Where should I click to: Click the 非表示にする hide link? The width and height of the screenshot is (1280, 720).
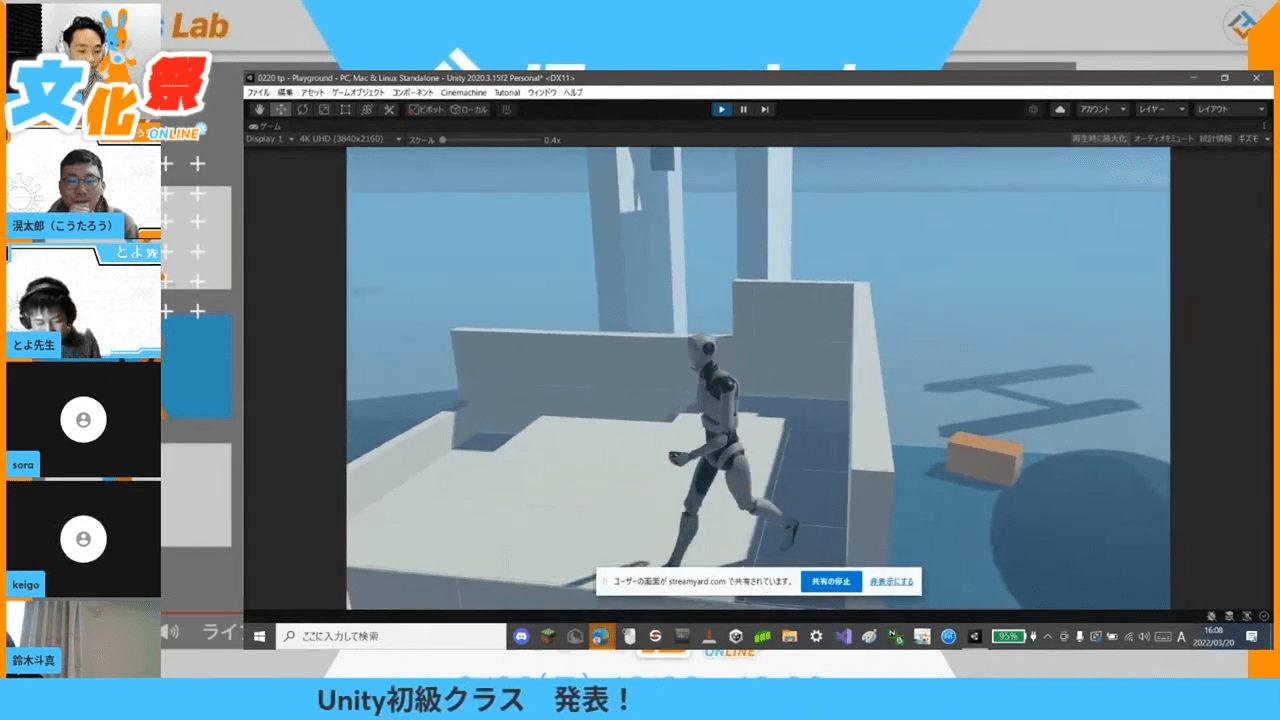pyautogui.click(x=891, y=581)
